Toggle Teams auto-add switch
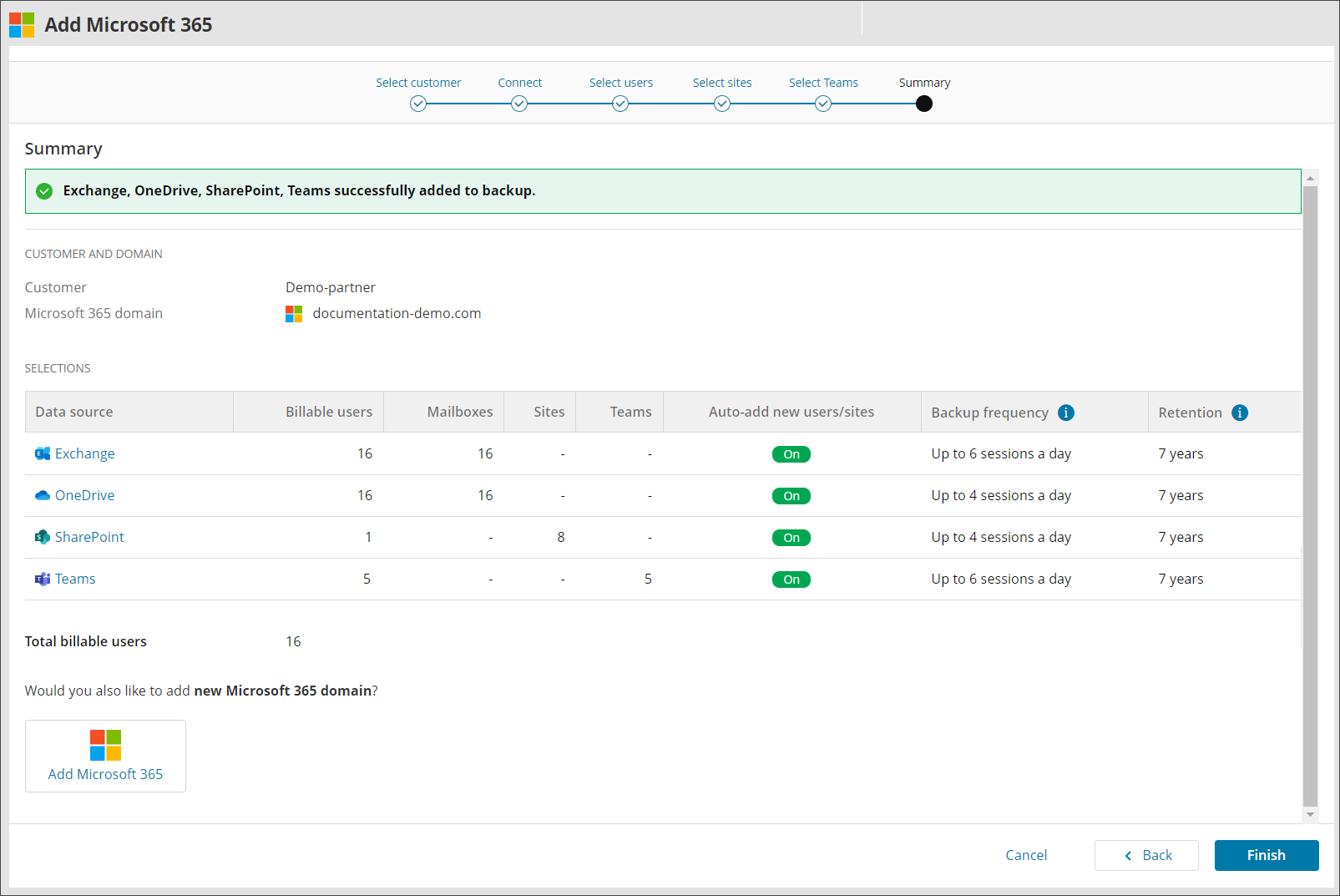The height and width of the screenshot is (896, 1340). [x=791, y=580]
